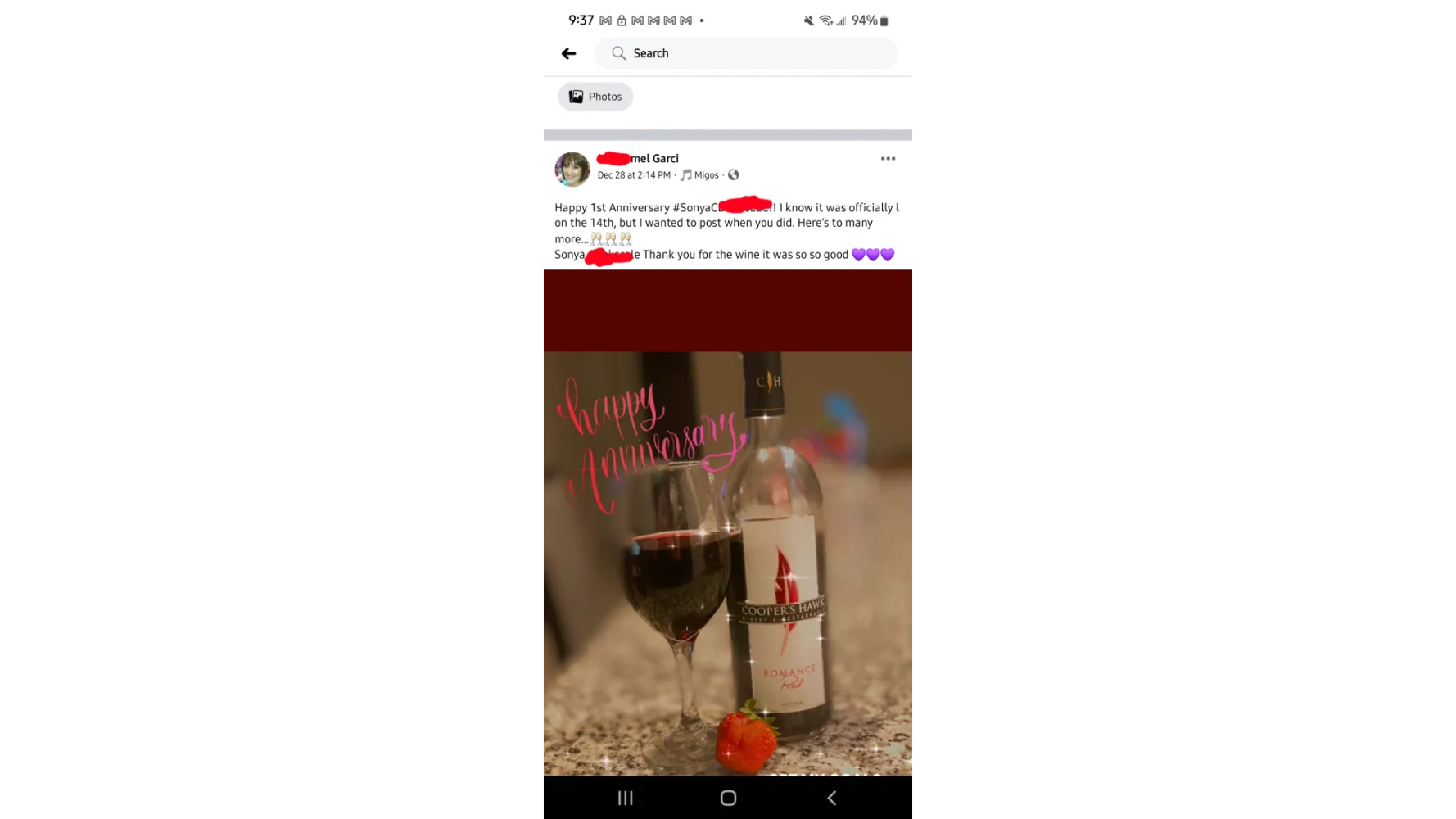1456x819 pixels.
Task: Open the post's three-dot options menu
Action: (888, 159)
